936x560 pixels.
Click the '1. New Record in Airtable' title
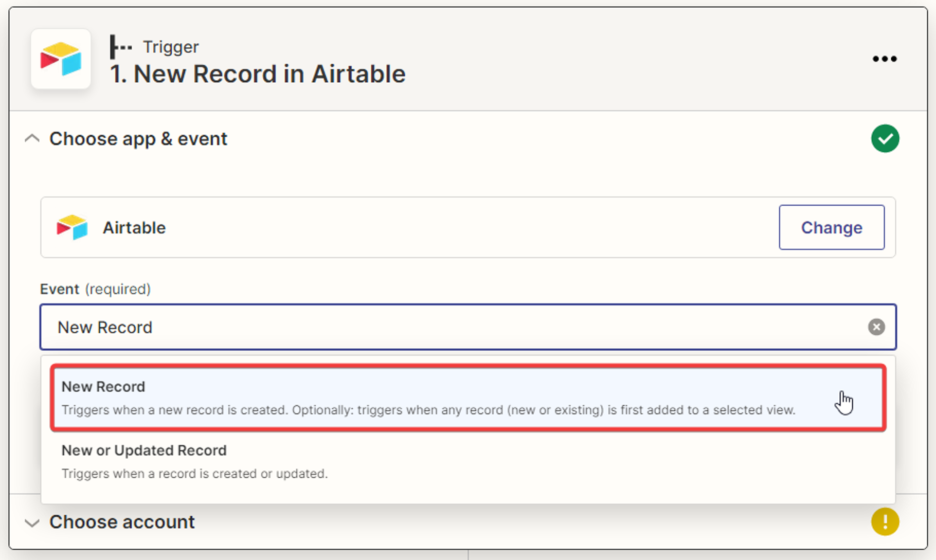tap(258, 74)
